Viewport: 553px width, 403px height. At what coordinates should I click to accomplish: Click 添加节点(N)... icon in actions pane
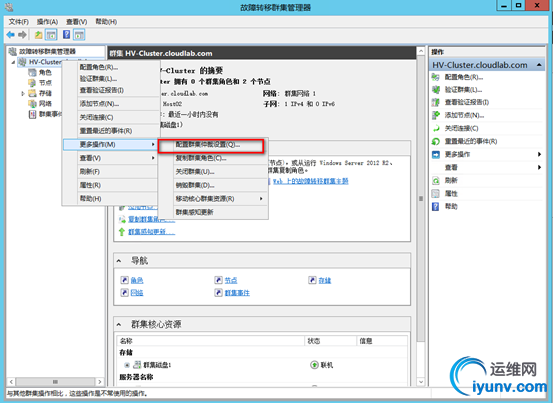(436, 115)
